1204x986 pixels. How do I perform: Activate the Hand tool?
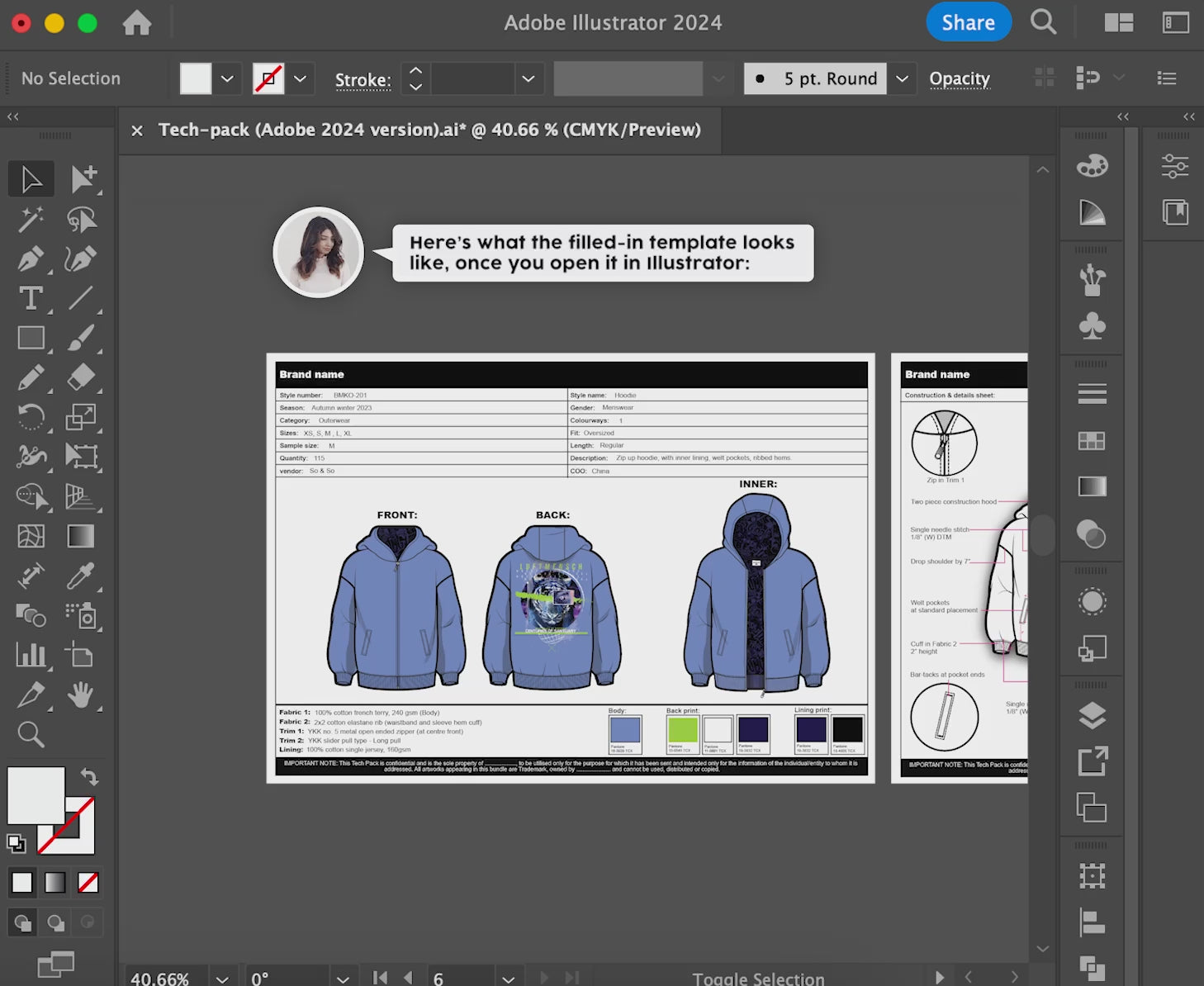click(80, 695)
